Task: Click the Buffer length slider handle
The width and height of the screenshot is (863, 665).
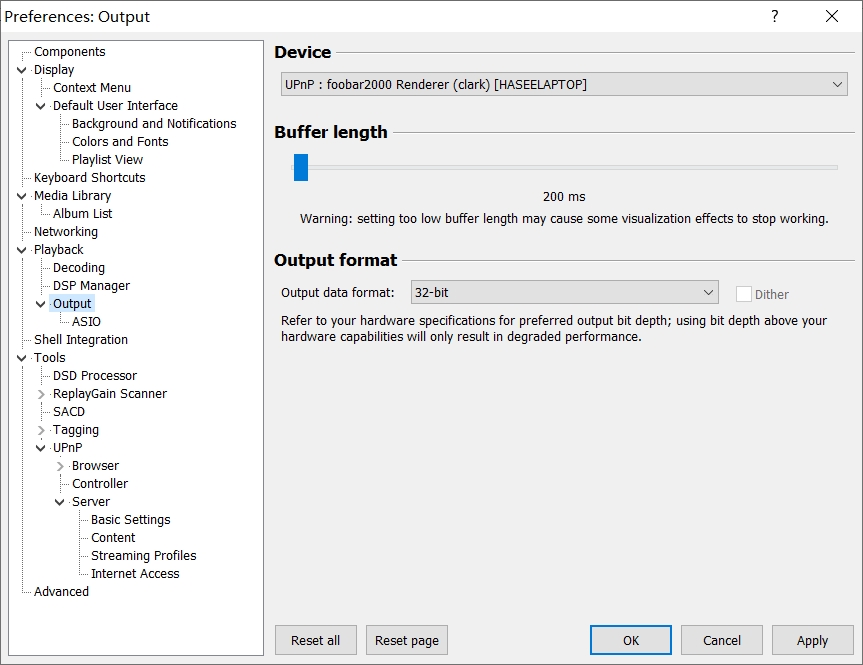Action: point(301,167)
